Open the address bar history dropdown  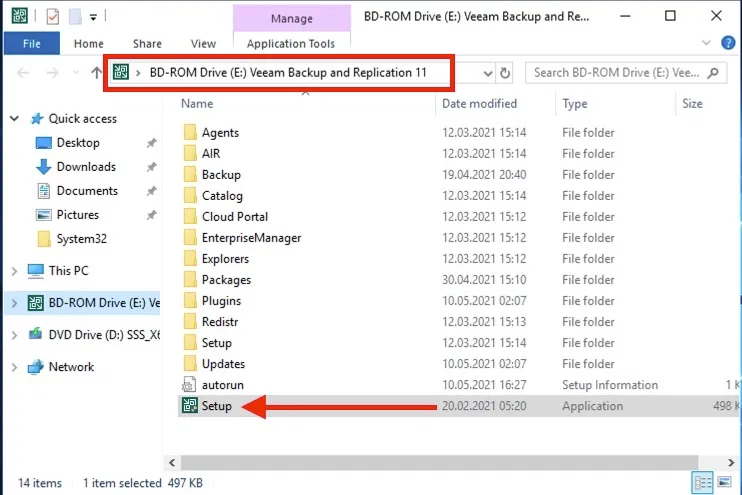(488, 73)
